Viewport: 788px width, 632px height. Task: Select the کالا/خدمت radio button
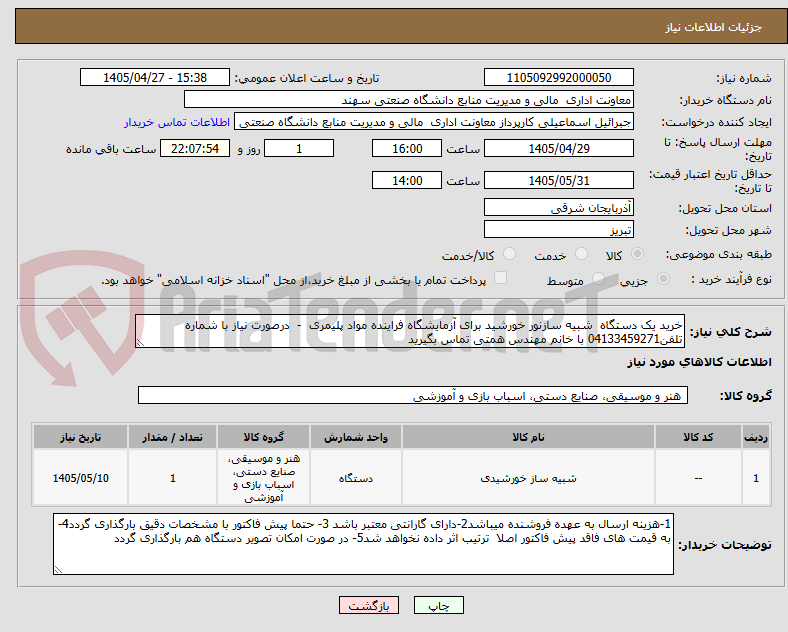pos(510,254)
